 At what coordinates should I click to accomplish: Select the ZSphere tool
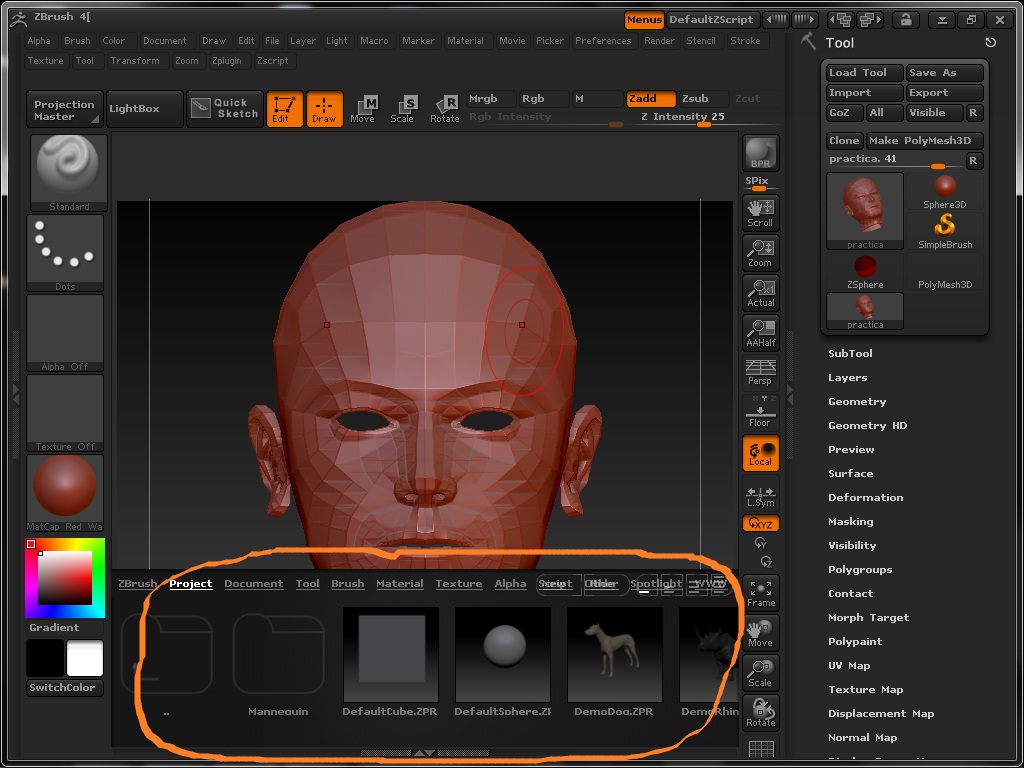[x=865, y=272]
